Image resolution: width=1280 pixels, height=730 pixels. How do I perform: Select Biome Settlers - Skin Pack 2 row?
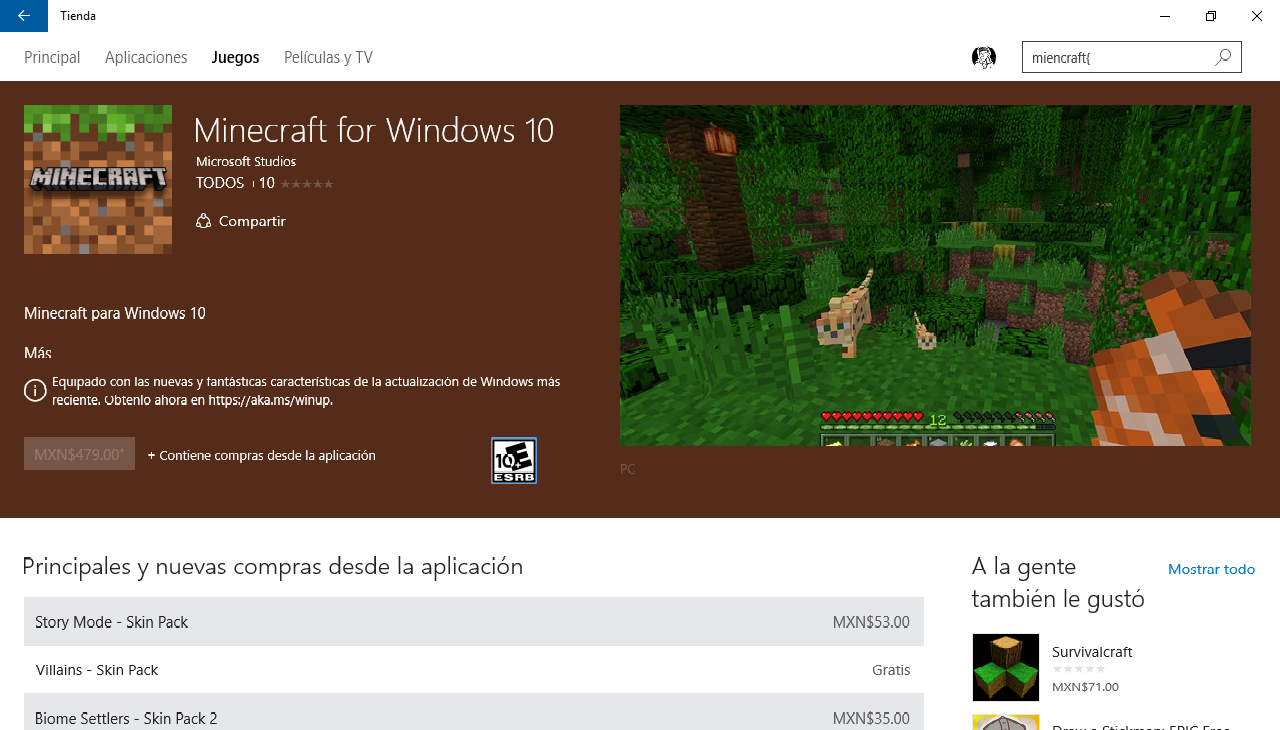(x=474, y=712)
